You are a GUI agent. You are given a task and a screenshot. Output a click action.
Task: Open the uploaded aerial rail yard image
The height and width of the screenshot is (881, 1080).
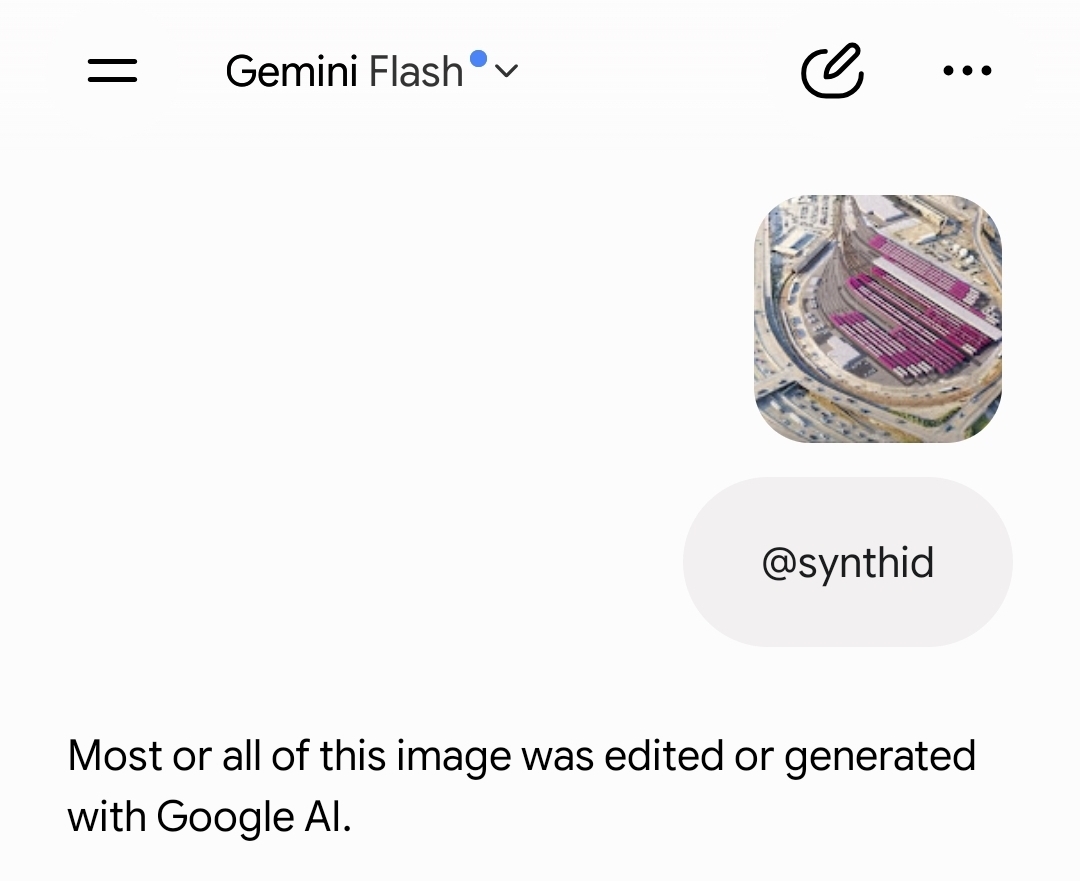[878, 319]
